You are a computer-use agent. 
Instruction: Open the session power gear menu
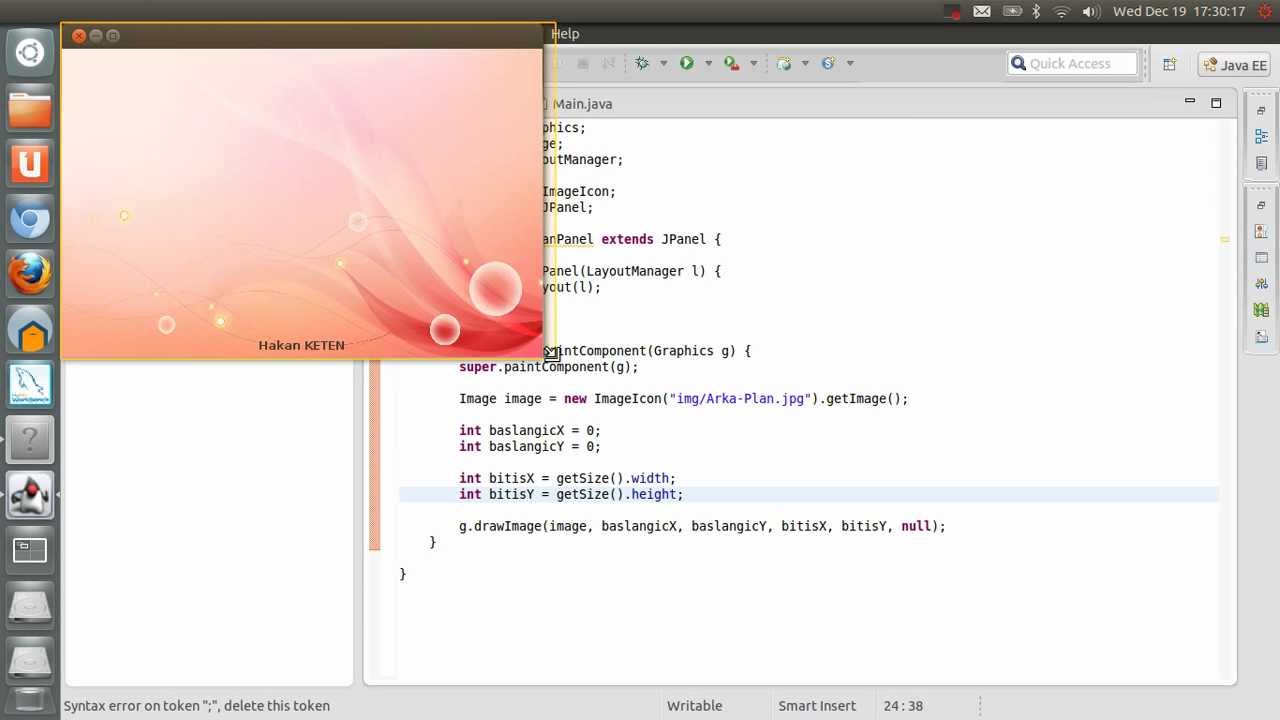(x=1264, y=12)
